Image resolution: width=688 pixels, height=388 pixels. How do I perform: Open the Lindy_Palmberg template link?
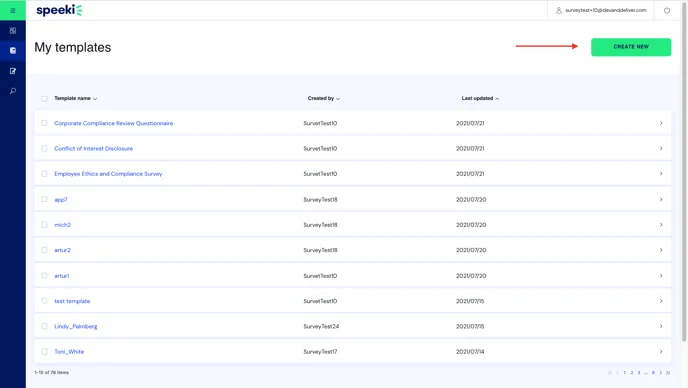75,327
